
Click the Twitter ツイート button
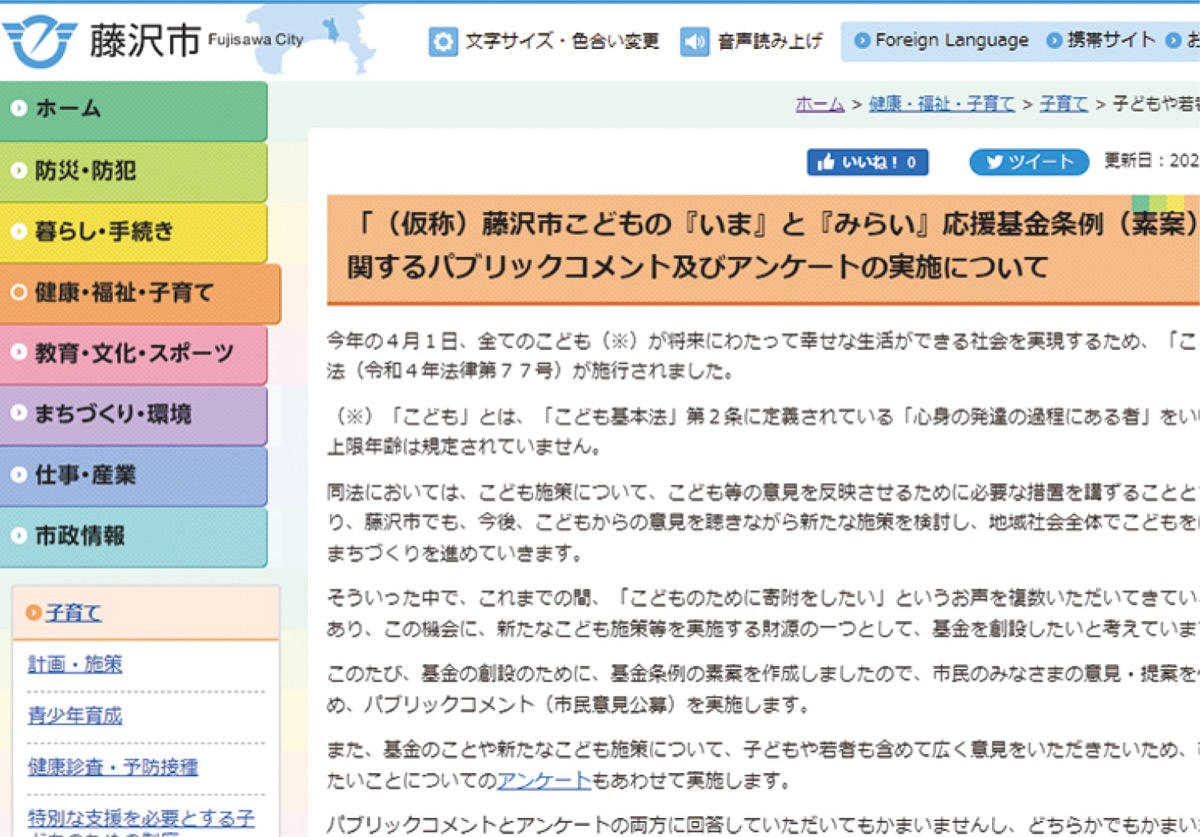[x=1029, y=162]
